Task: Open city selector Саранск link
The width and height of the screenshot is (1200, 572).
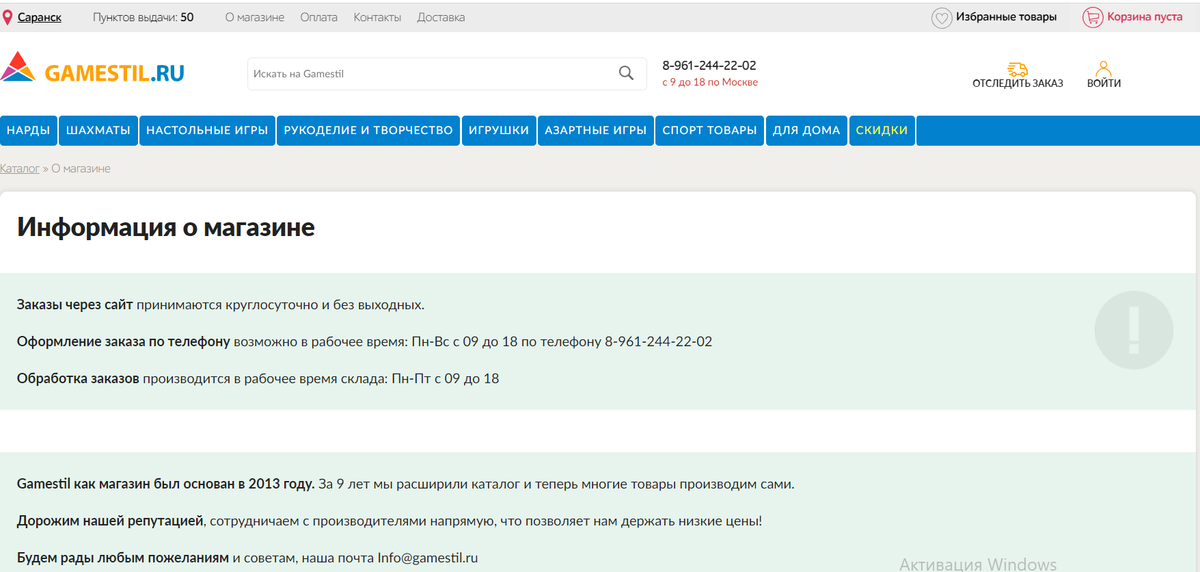Action: tap(39, 17)
